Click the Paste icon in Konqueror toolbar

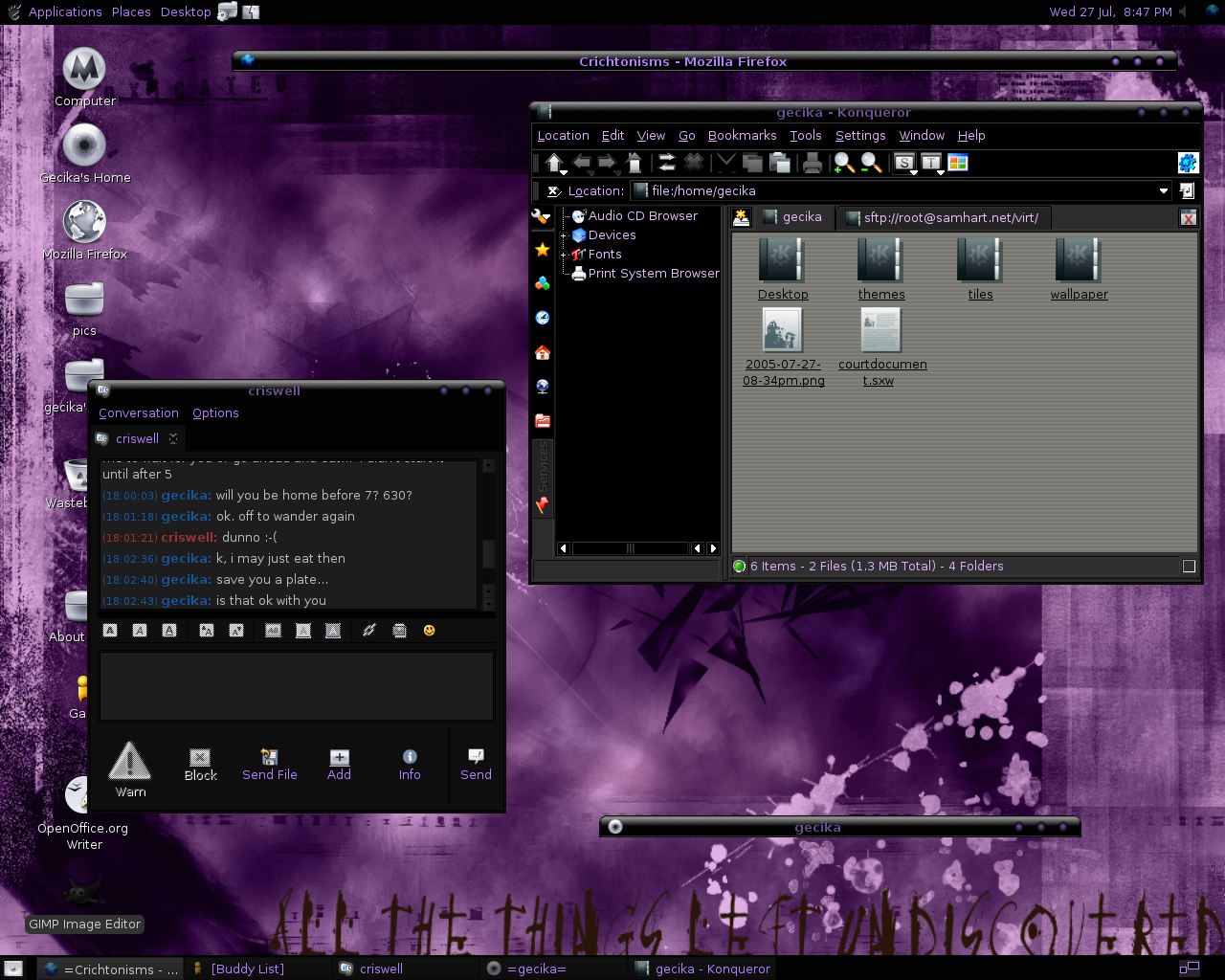tap(780, 163)
